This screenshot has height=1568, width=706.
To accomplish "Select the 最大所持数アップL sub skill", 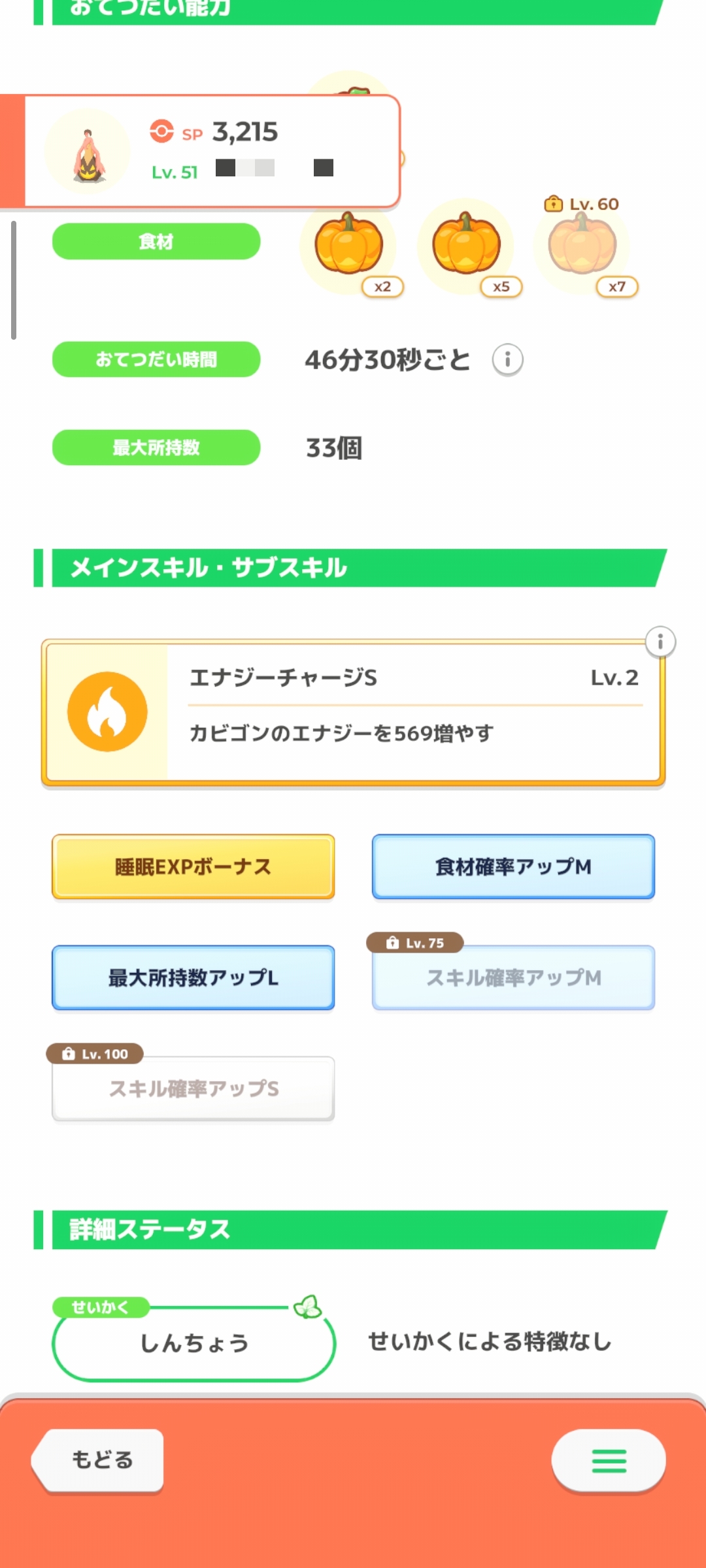I will (x=193, y=977).
